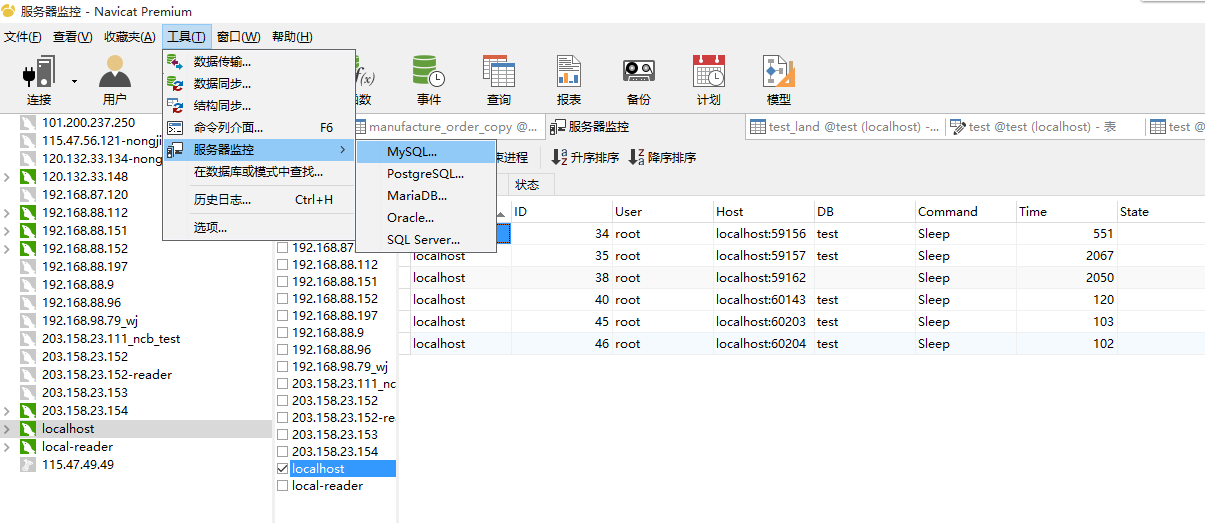Image resolution: width=1205 pixels, height=523 pixels.
Task: Switch to the test @test (localhost) - 表 tab
Action: (x=1043, y=127)
